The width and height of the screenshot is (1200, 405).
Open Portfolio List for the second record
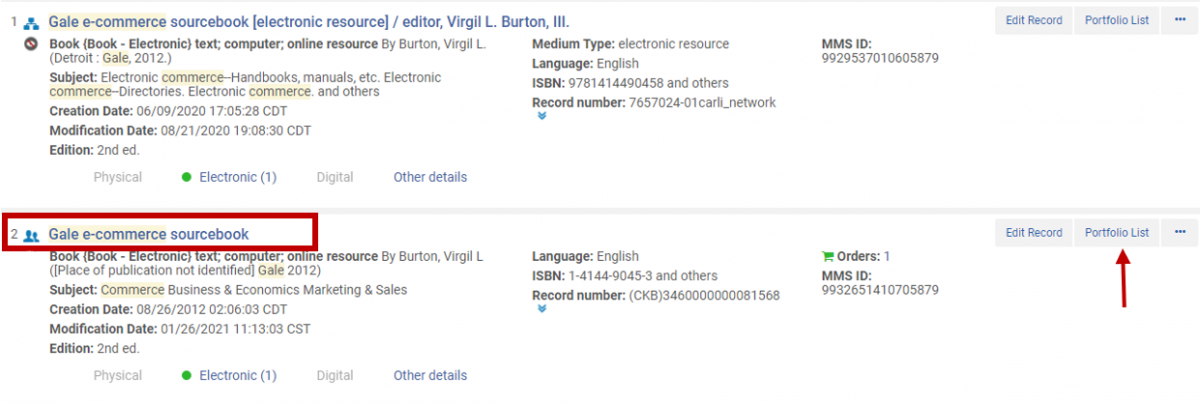point(1116,233)
